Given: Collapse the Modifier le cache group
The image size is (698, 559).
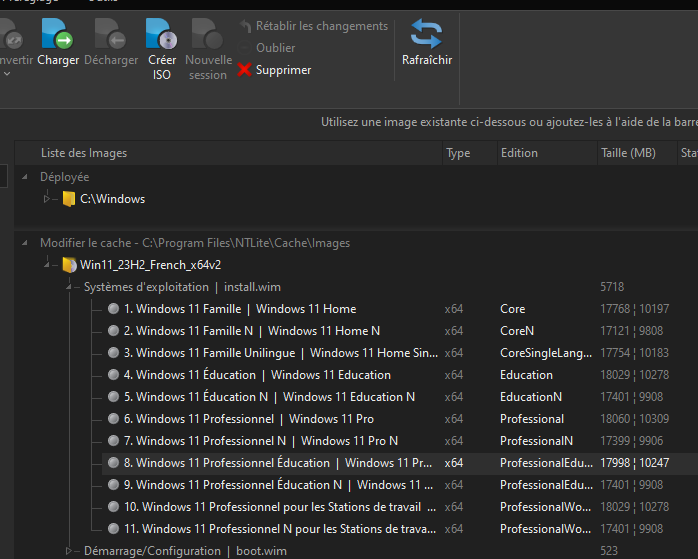Looking at the screenshot, I should click(25, 243).
